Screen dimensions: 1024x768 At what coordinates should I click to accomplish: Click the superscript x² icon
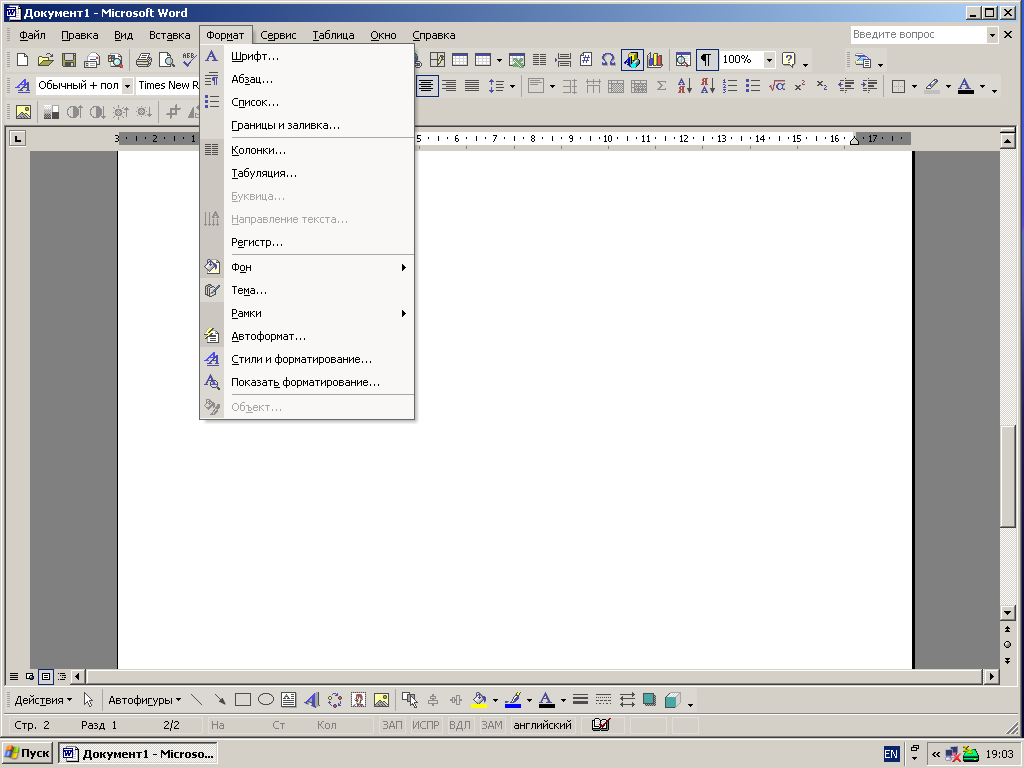[x=800, y=86]
